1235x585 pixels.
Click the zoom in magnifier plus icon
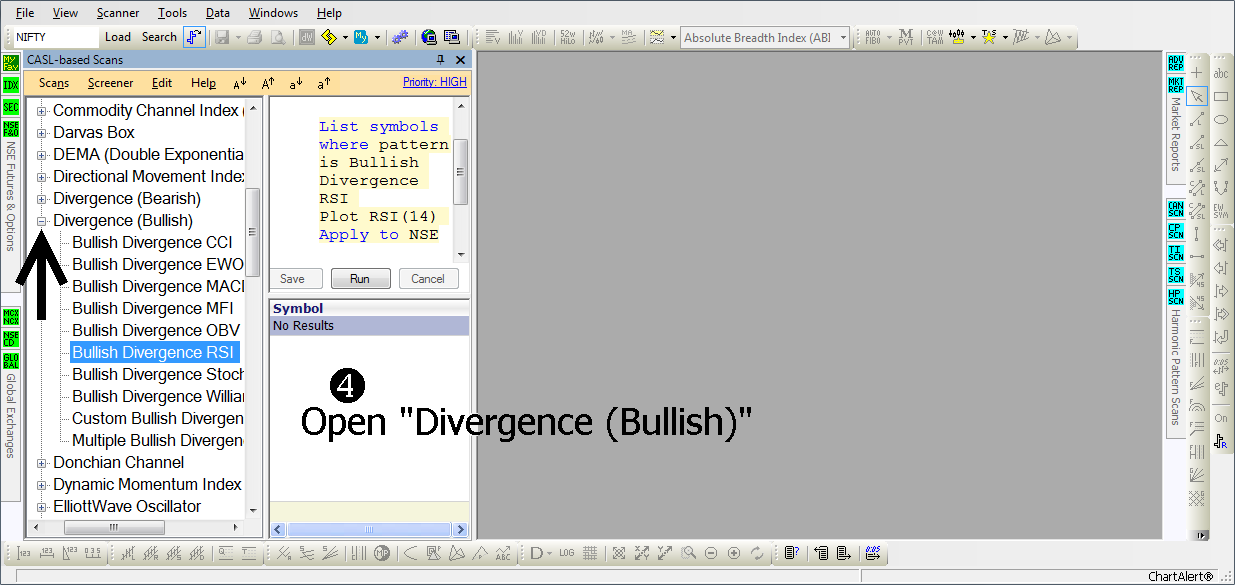(734, 553)
